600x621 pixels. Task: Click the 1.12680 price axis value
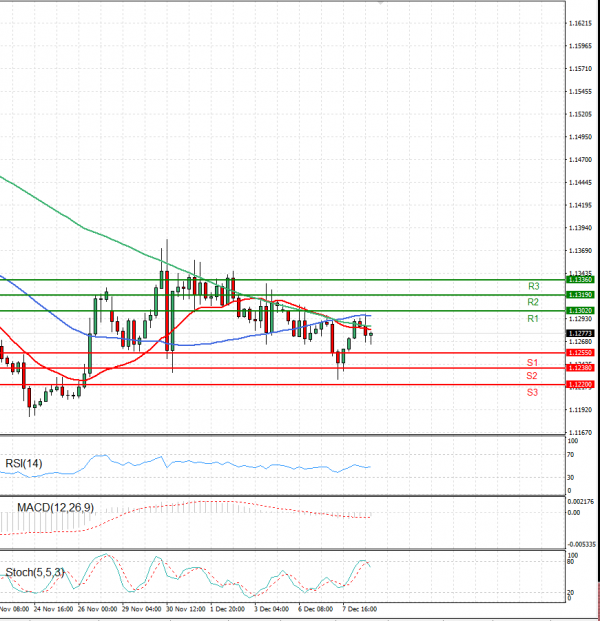click(x=580, y=342)
